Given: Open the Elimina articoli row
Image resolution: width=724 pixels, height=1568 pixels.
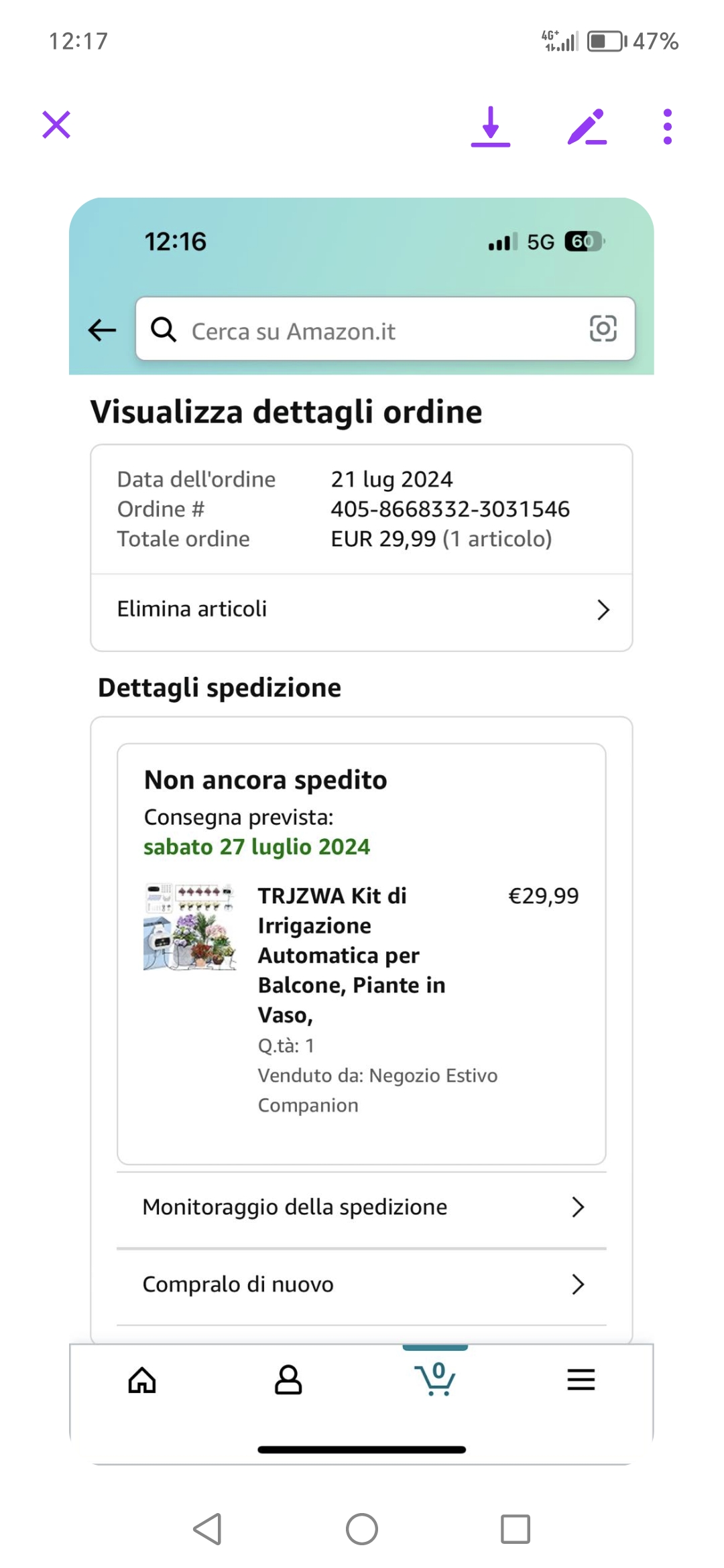Looking at the screenshot, I should point(335,610).
